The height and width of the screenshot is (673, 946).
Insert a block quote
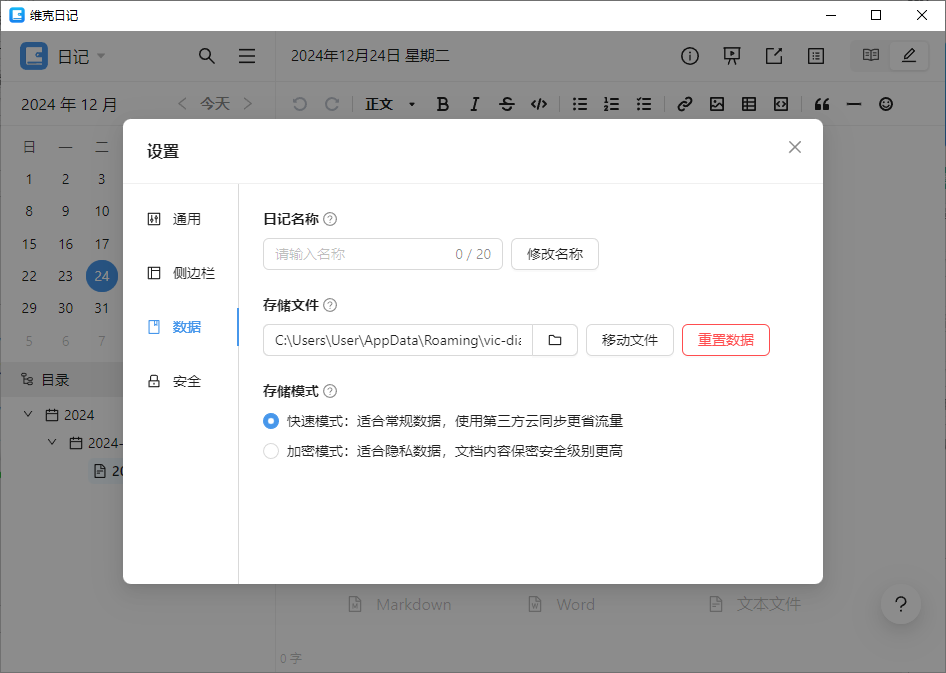click(822, 104)
